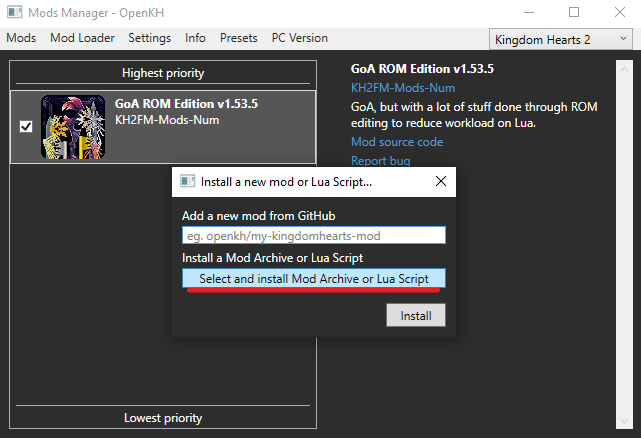
Task: Click the Report bug link
Action: tap(380, 160)
